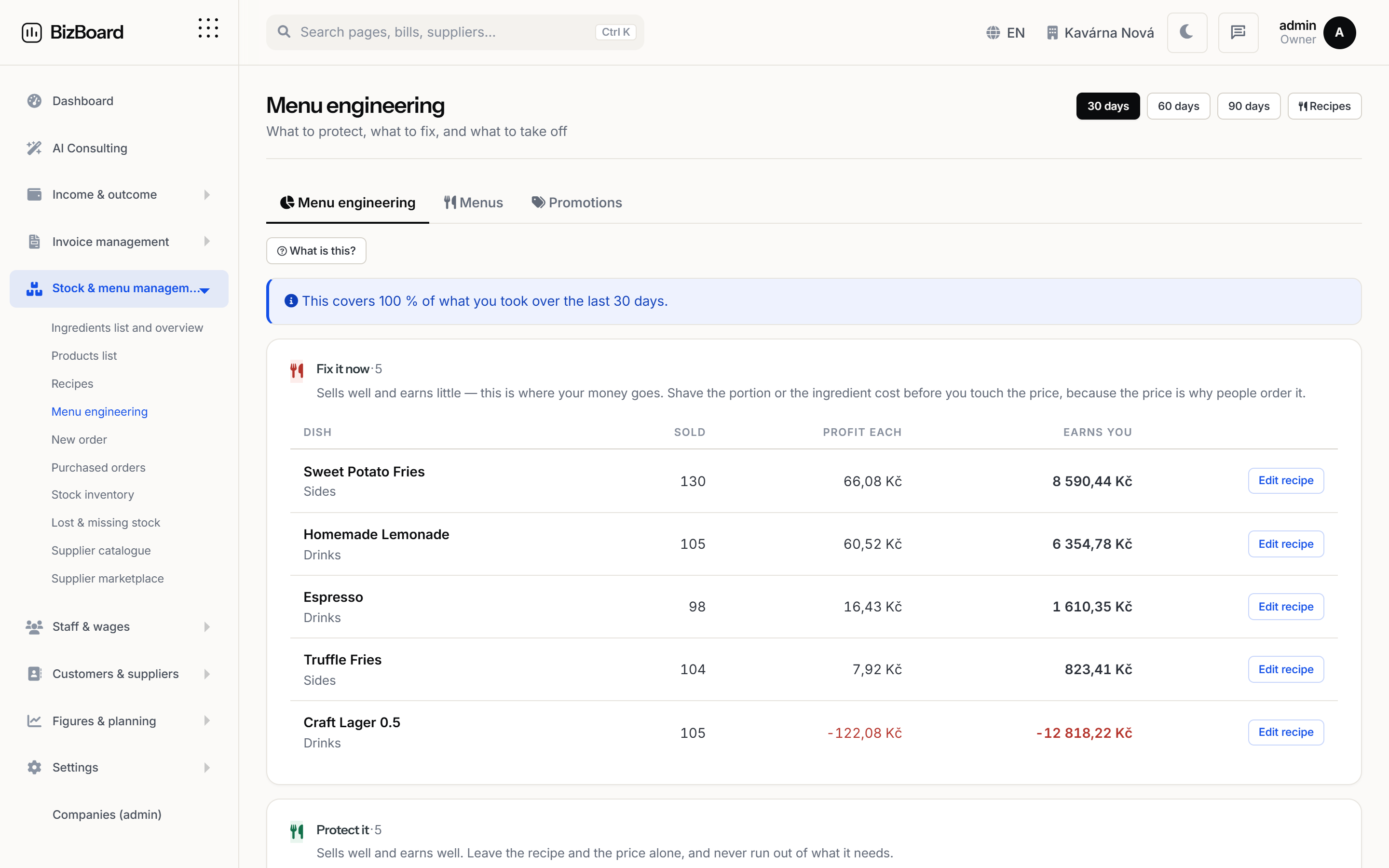The width and height of the screenshot is (1389, 868).
Task: Open Companies (admin) menu item
Action: click(107, 814)
